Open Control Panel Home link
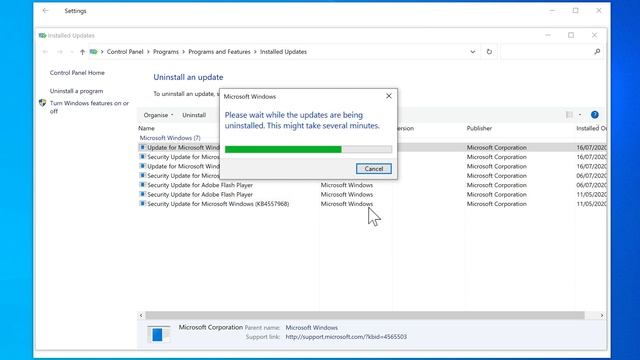This screenshot has width=640, height=360. pyautogui.click(x=77, y=73)
